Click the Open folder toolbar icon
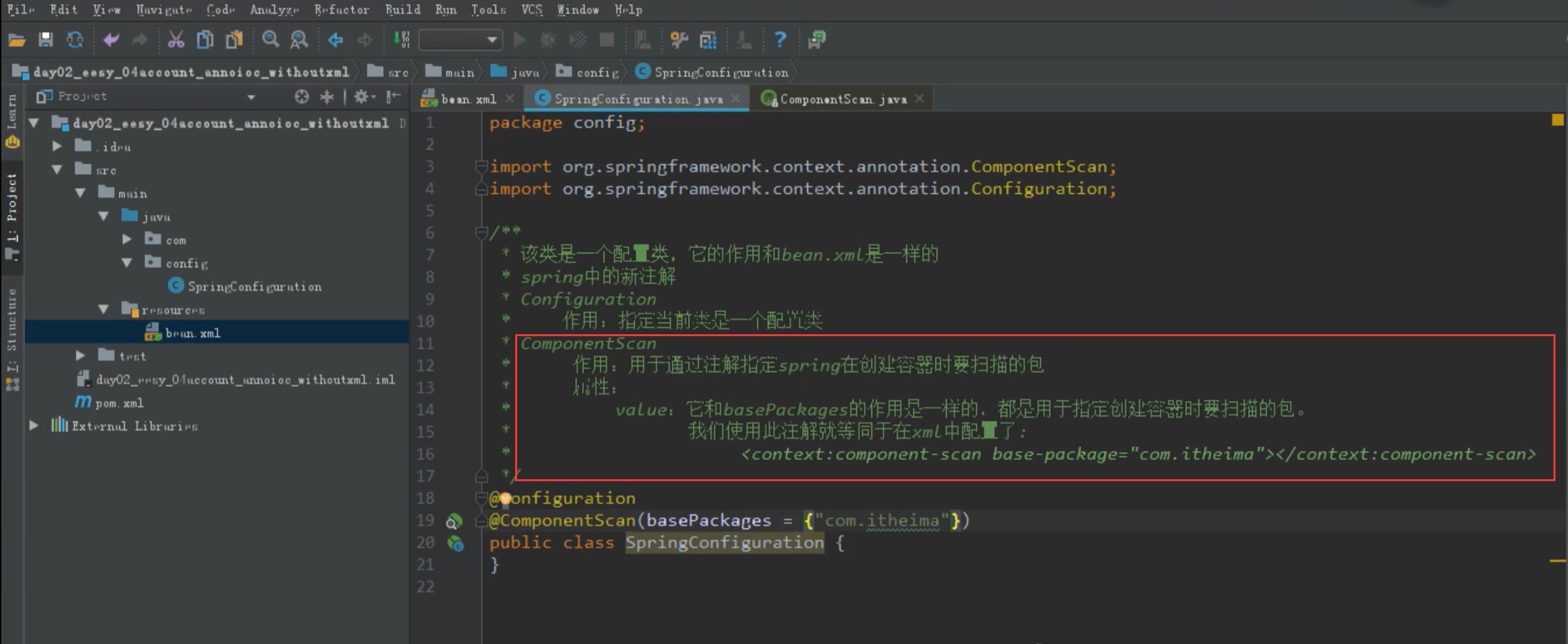The height and width of the screenshot is (644, 1568). pyautogui.click(x=17, y=40)
